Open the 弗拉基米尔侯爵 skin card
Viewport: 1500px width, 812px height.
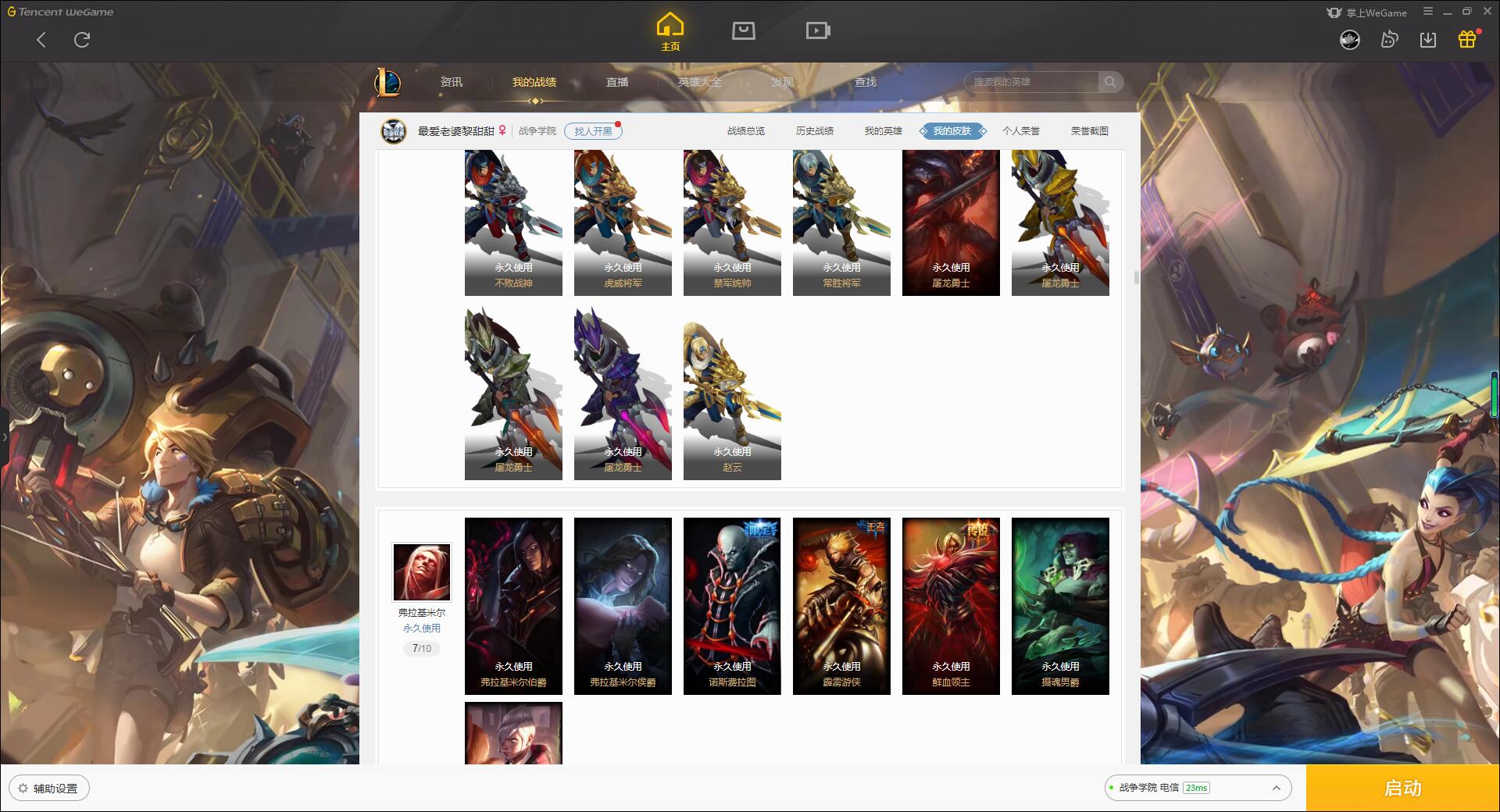coord(623,606)
